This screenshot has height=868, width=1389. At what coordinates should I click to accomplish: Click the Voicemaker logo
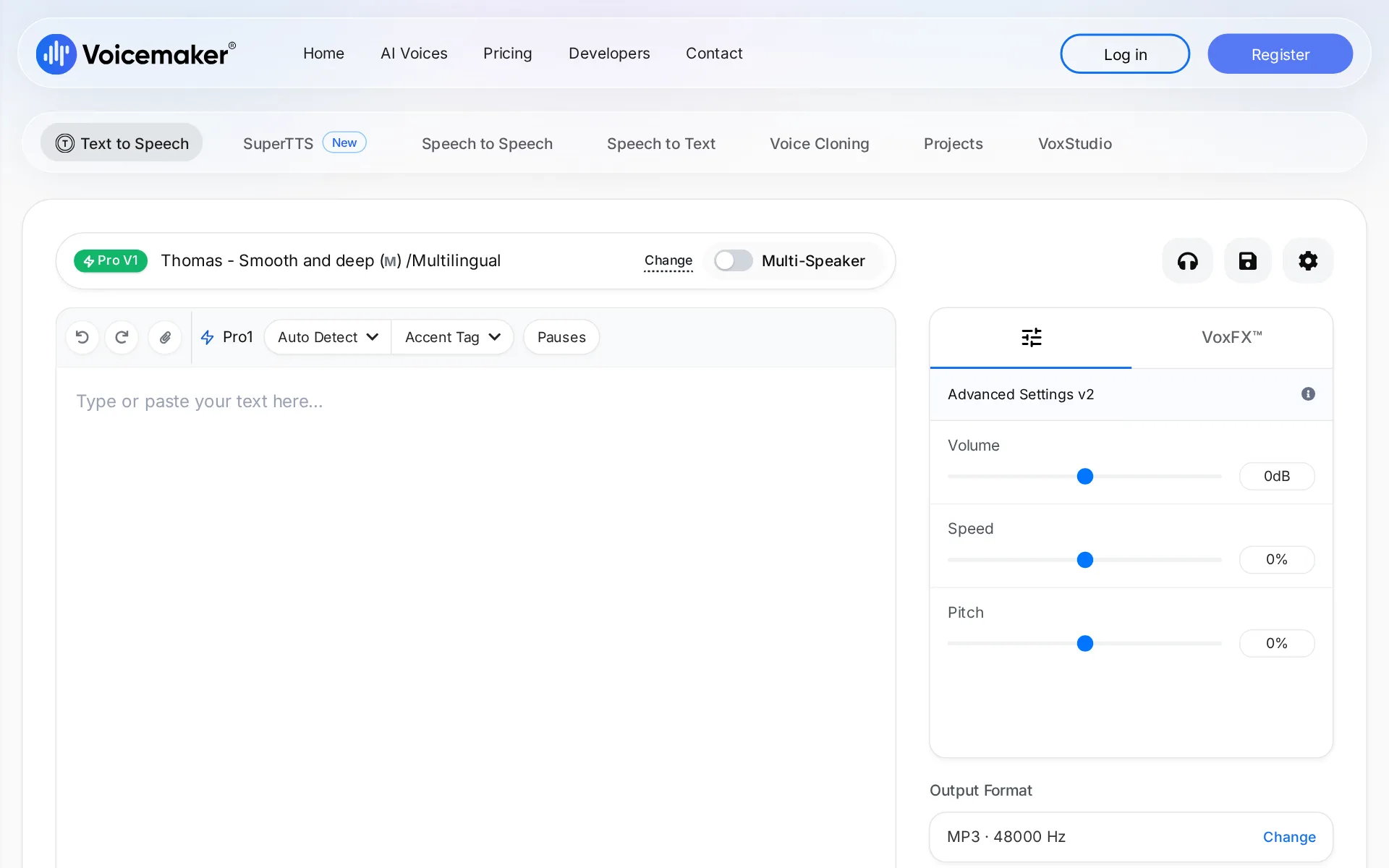pyautogui.click(x=136, y=54)
